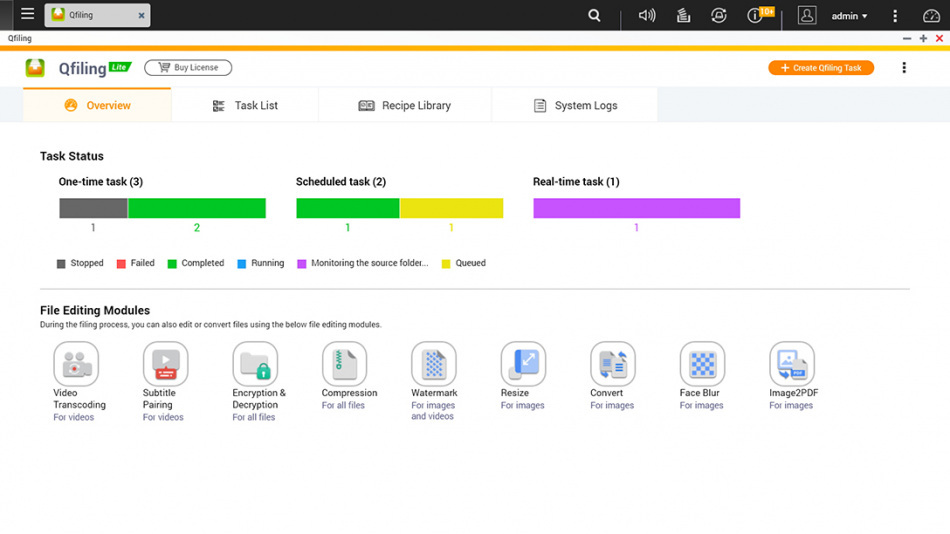Expand the admin user dropdown

[x=849, y=16]
